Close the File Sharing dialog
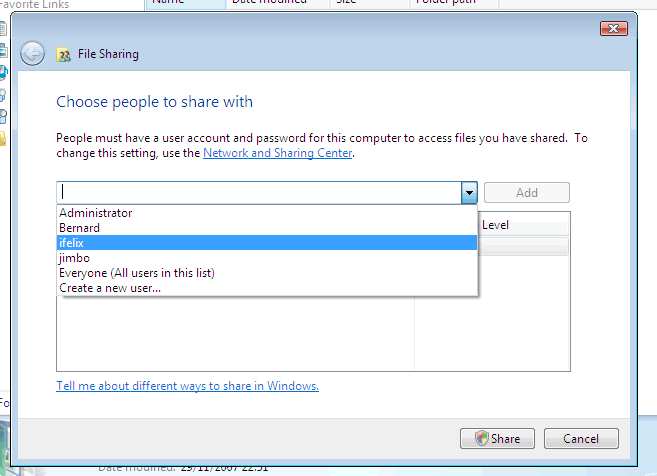This screenshot has width=657, height=476. [x=613, y=29]
